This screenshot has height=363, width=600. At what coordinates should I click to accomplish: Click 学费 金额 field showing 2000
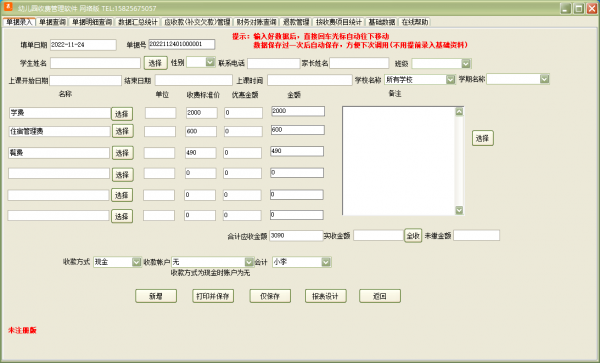(298, 111)
